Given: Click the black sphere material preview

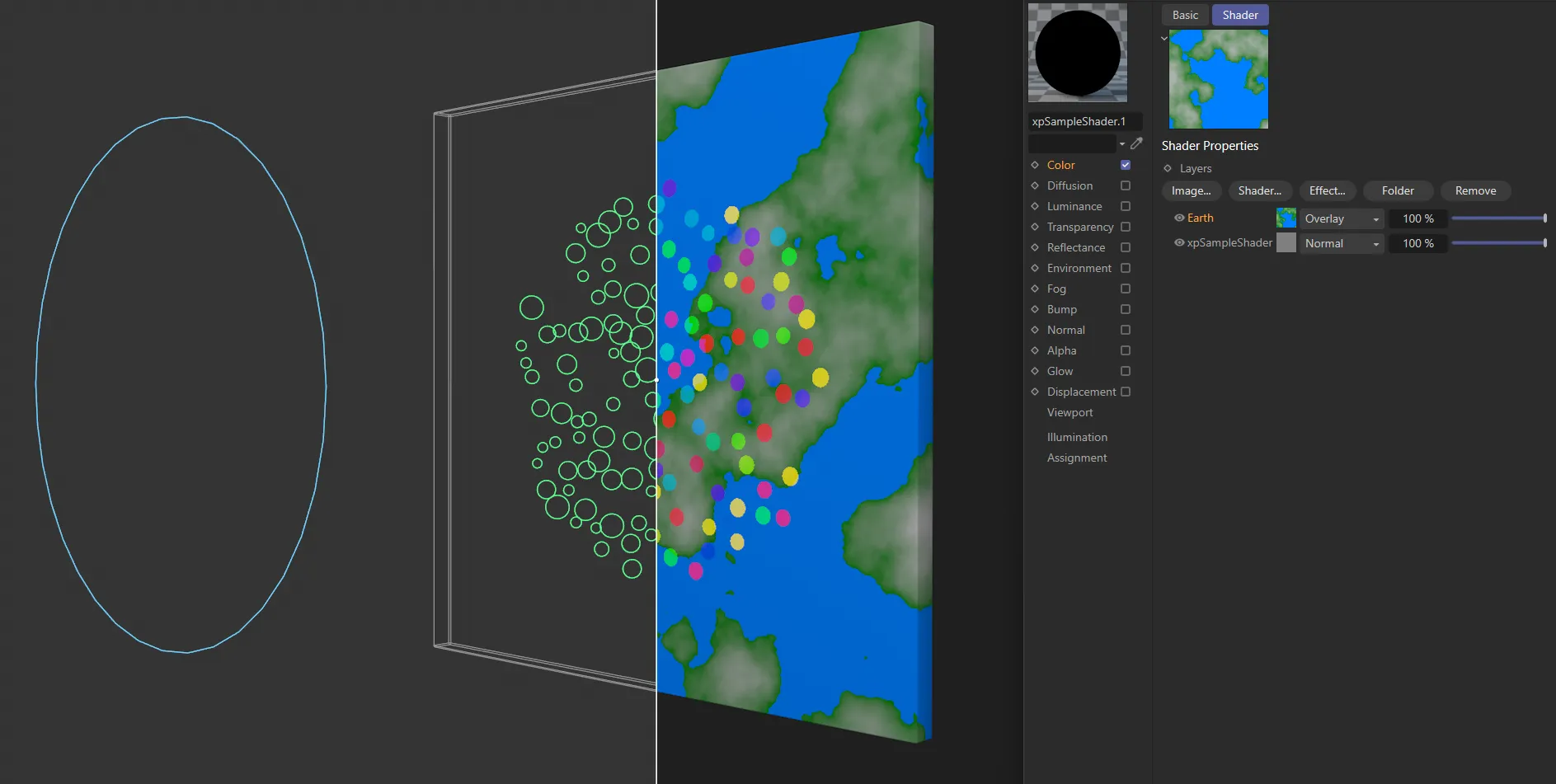Looking at the screenshot, I should coord(1077,52).
